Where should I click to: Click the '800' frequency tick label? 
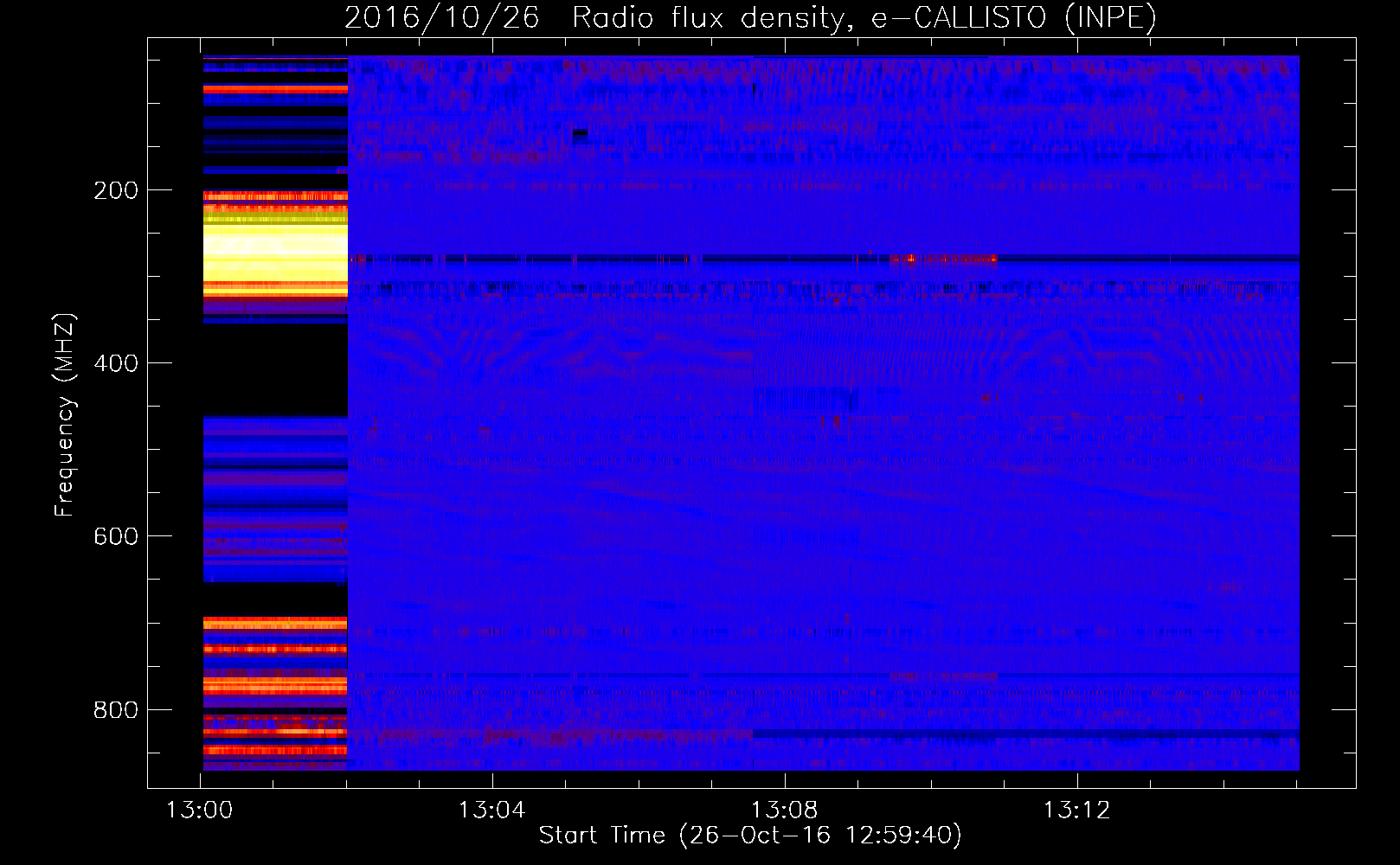pyautogui.click(x=116, y=710)
